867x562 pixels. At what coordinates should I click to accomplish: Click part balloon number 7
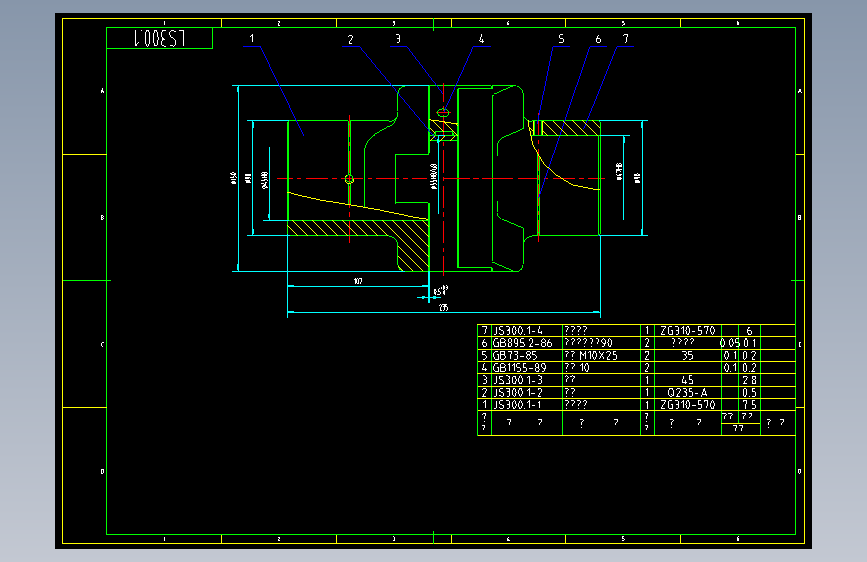(x=625, y=39)
